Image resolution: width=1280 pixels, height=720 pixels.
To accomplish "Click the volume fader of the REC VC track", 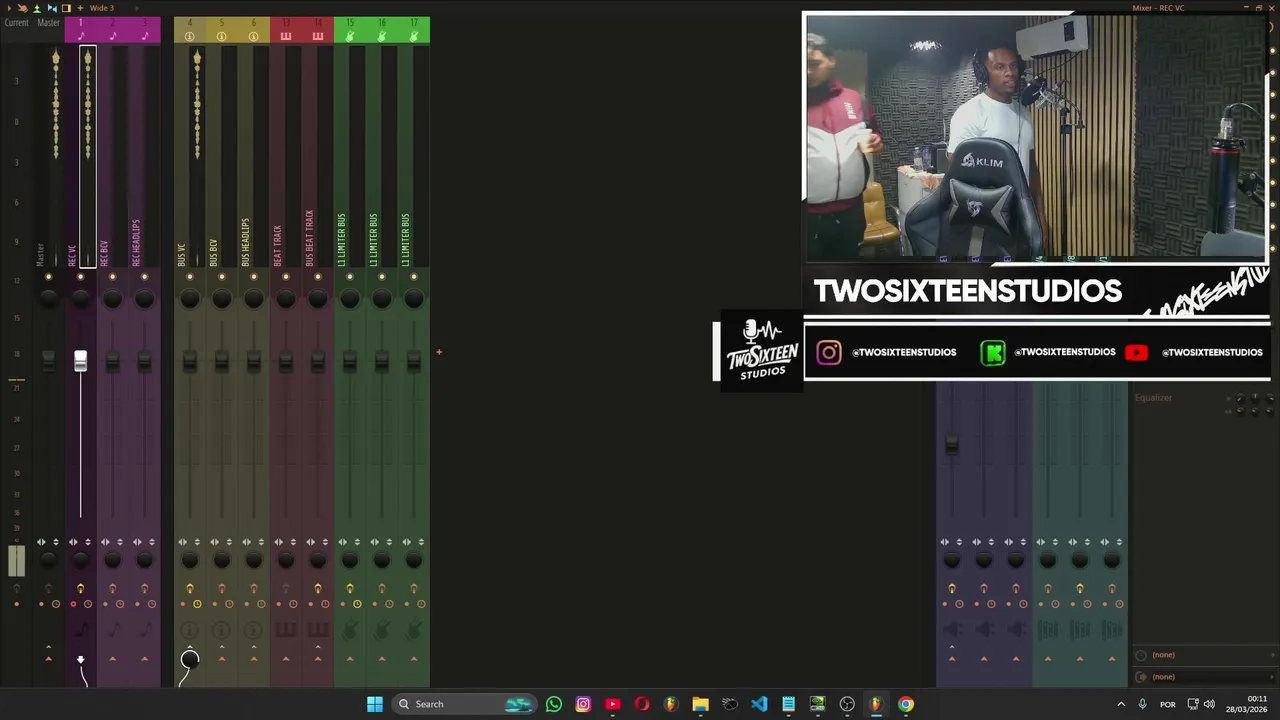I will click(81, 361).
